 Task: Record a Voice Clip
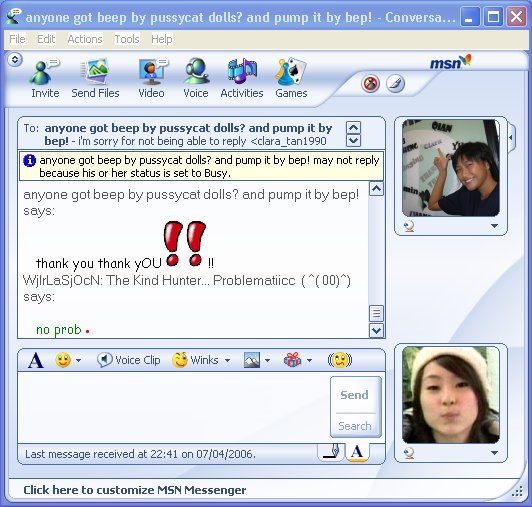128,360
